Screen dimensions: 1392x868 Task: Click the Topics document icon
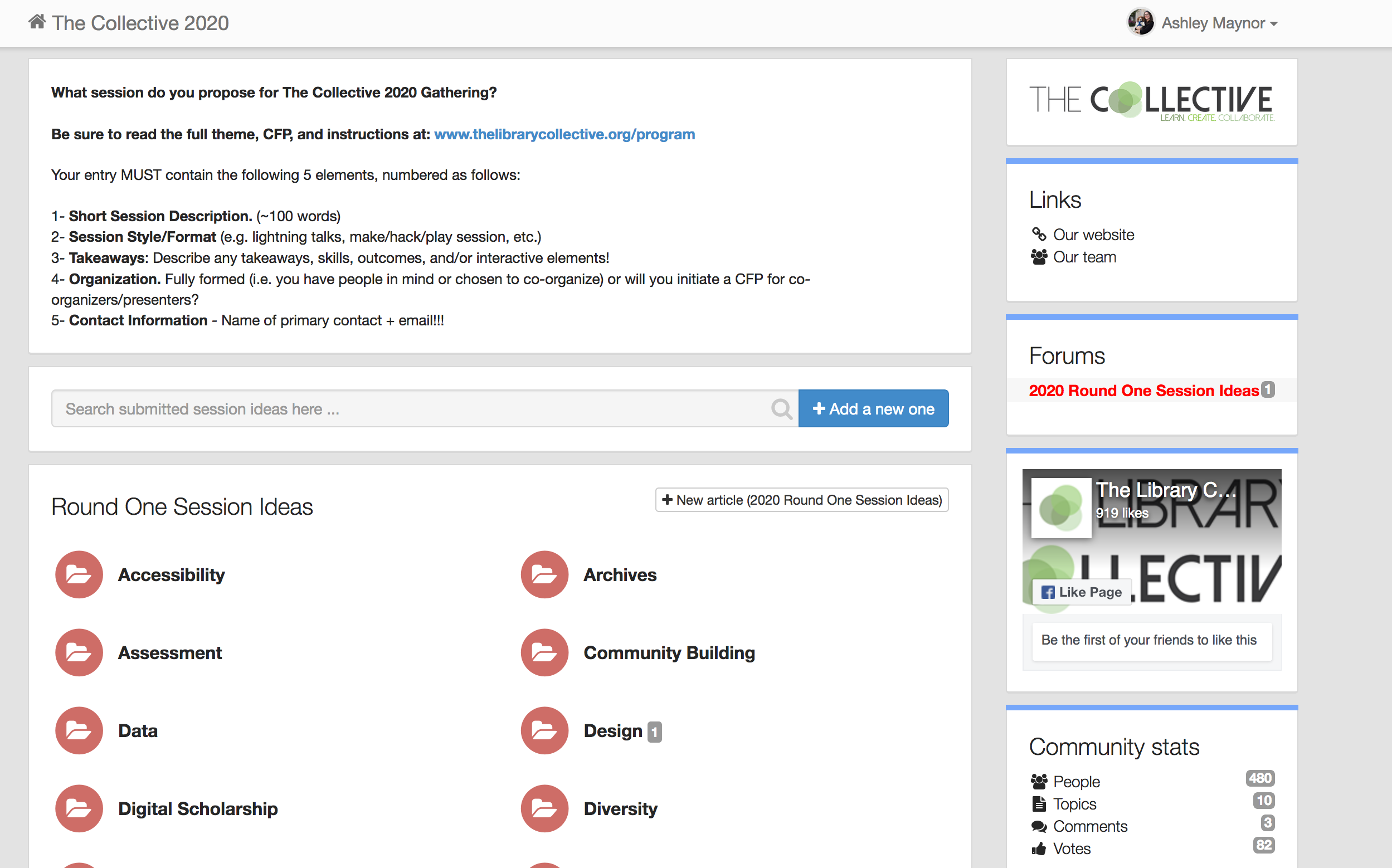(x=1038, y=804)
